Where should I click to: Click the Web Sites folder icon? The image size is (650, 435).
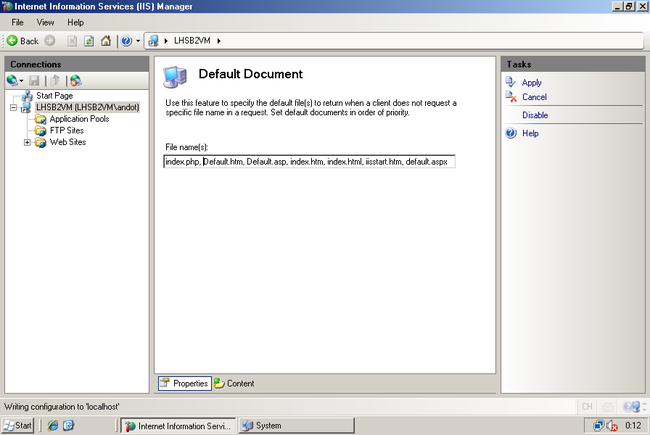[x=41, y=142]
